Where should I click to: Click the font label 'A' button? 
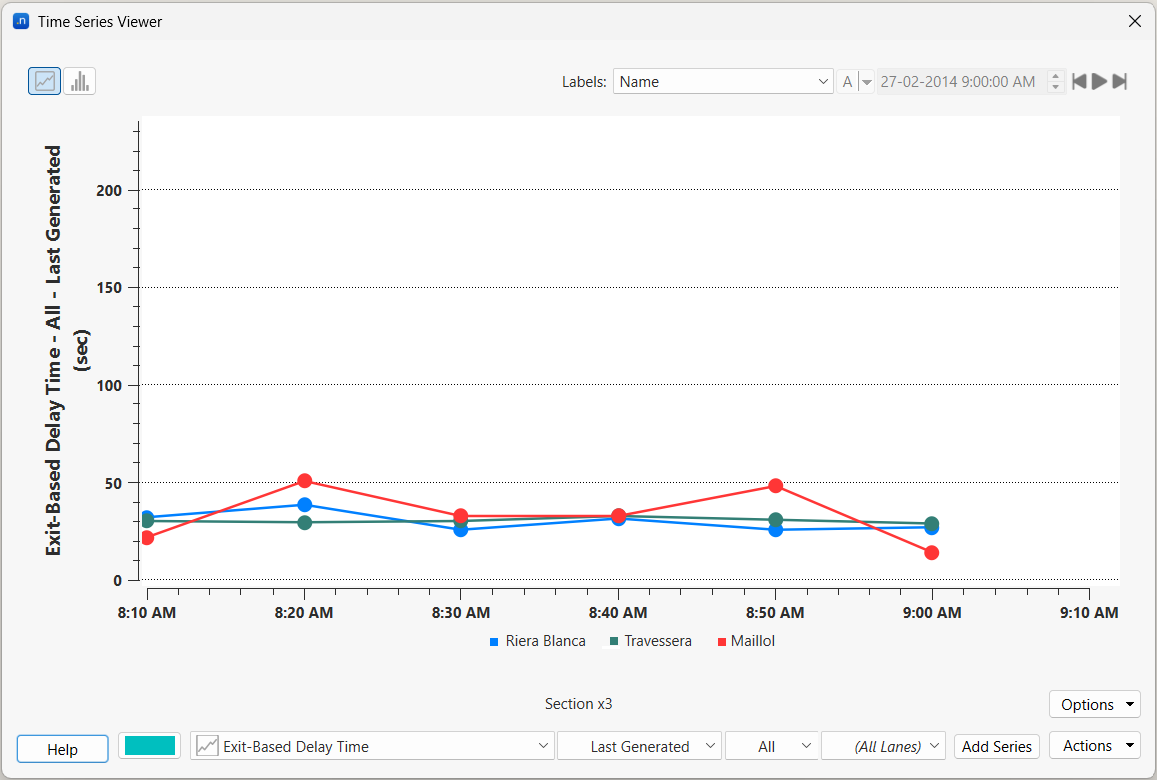(847, 82)
